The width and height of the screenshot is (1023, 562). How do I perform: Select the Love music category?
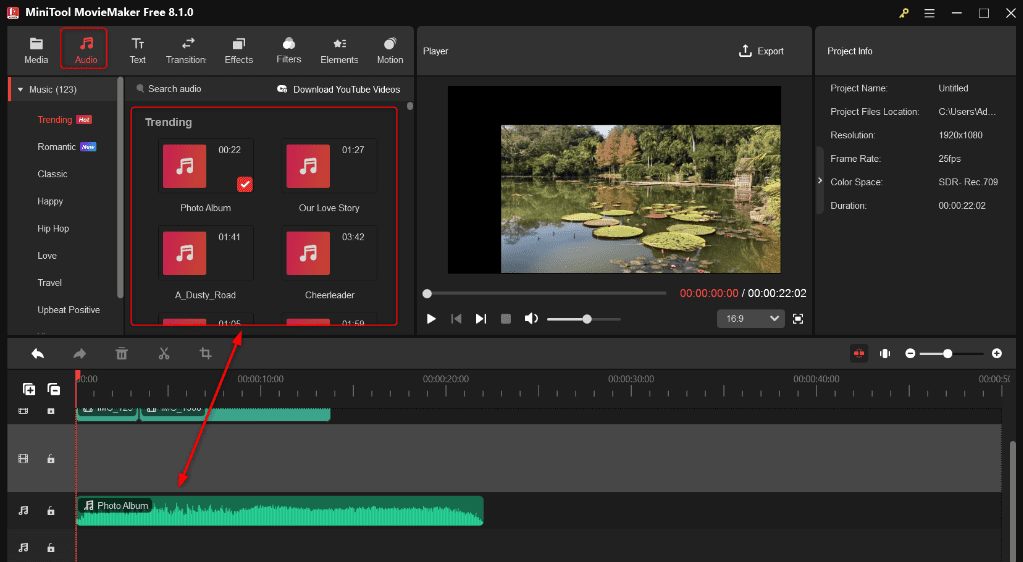coord(47,256)
